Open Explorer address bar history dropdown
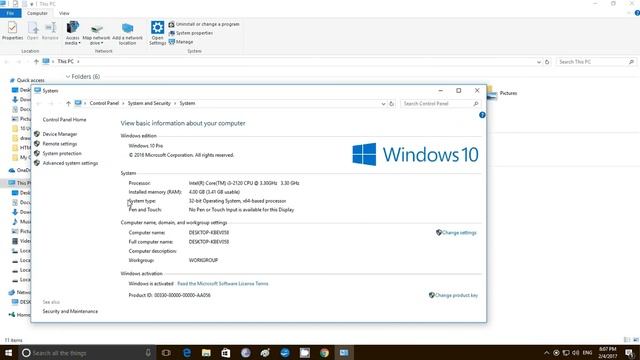 (539, 62)
